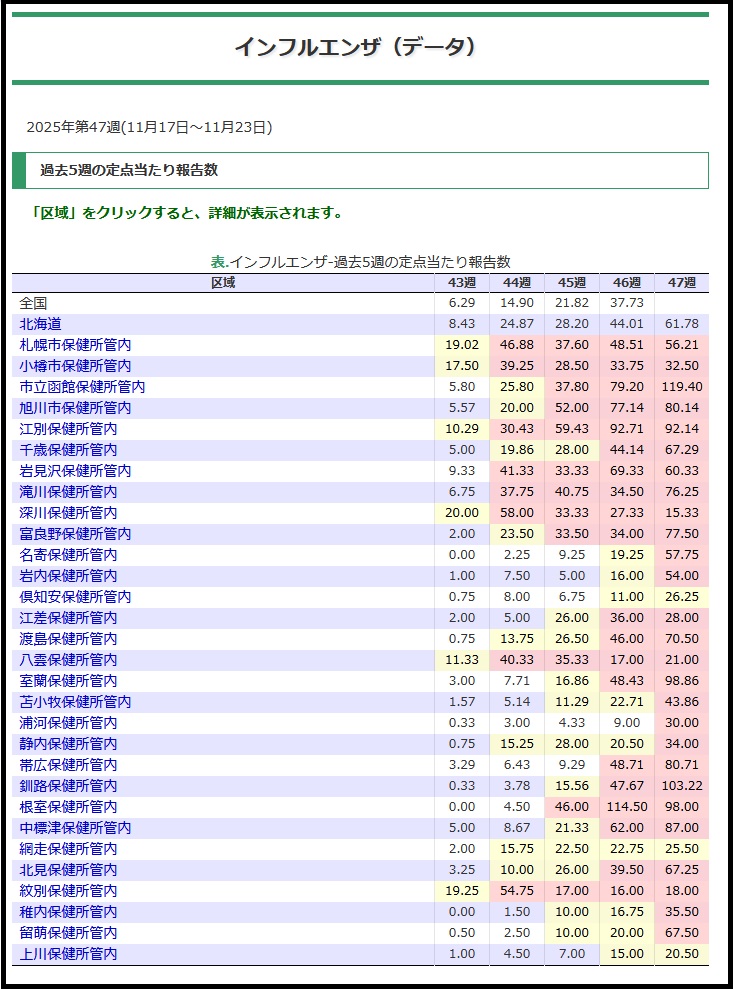
Task: Open 旭川市保健所管内 region details
Action: pyautogui.click(x=75, y=408)
